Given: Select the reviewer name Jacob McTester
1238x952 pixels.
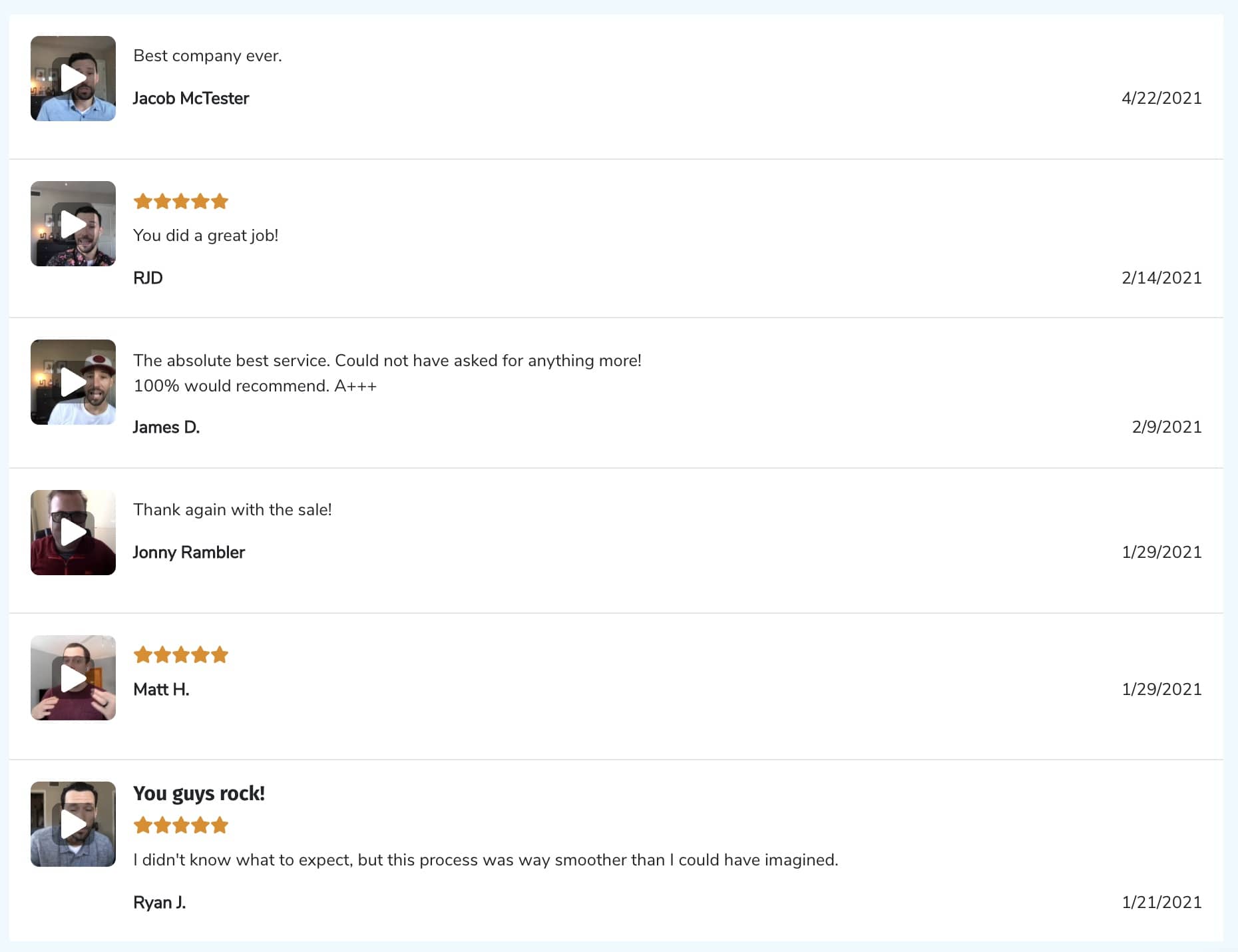Looking at the screenshot, I should pos(191,99).
